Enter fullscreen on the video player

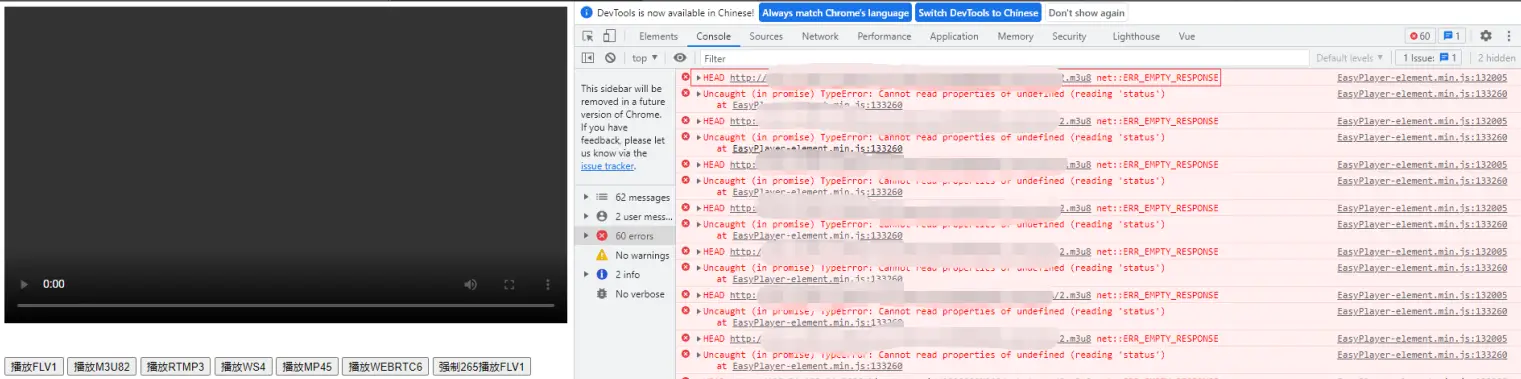click(x=509, y=284)
